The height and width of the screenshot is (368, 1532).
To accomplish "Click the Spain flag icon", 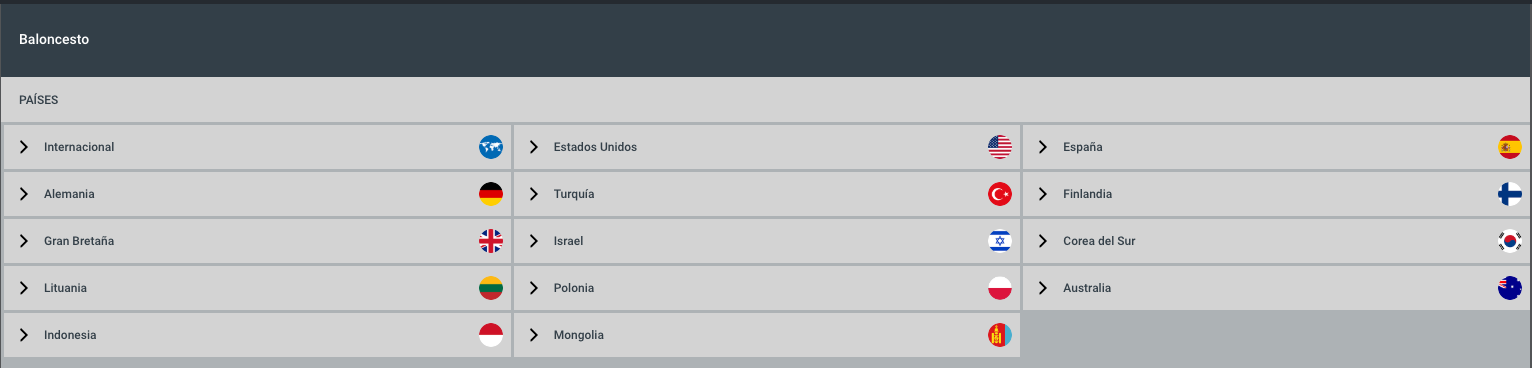I will (1510, 147).
